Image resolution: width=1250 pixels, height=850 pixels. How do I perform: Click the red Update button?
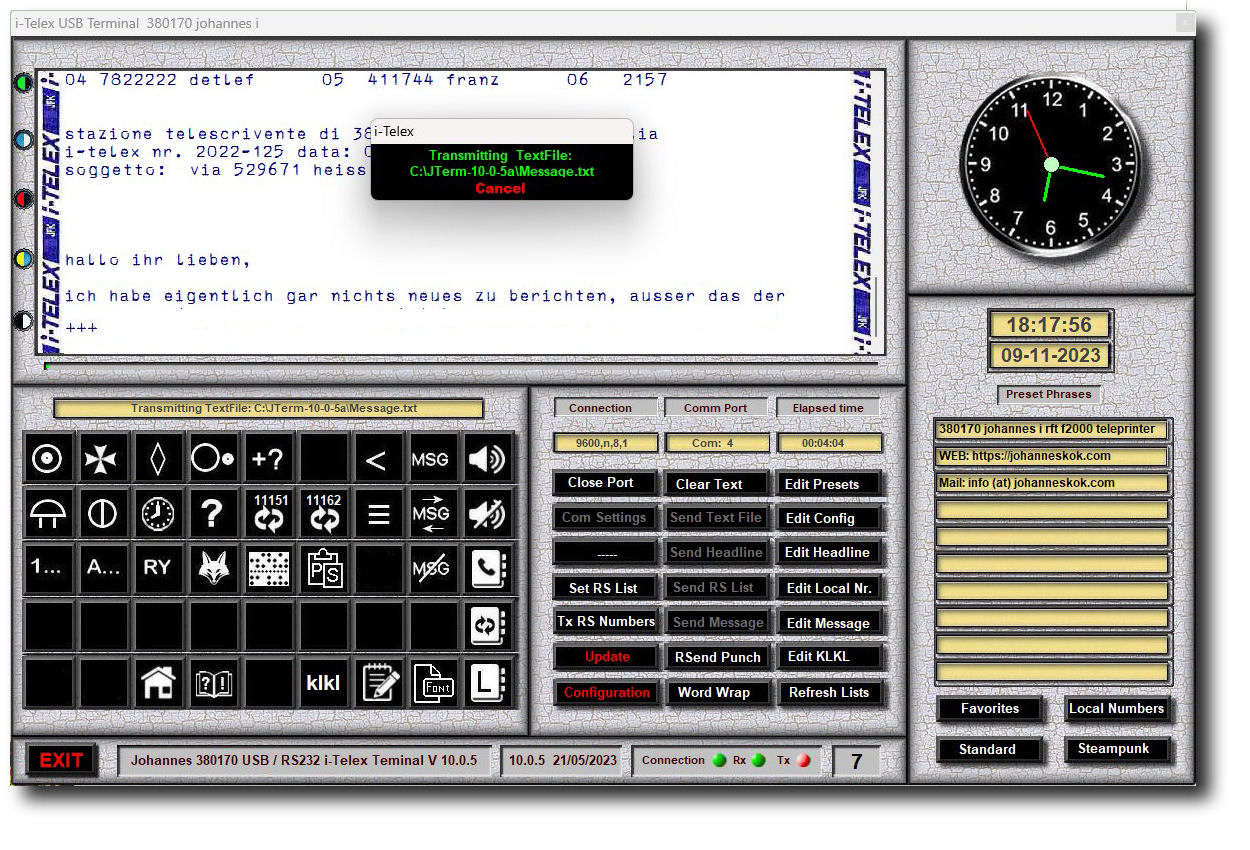pos(606,657)
